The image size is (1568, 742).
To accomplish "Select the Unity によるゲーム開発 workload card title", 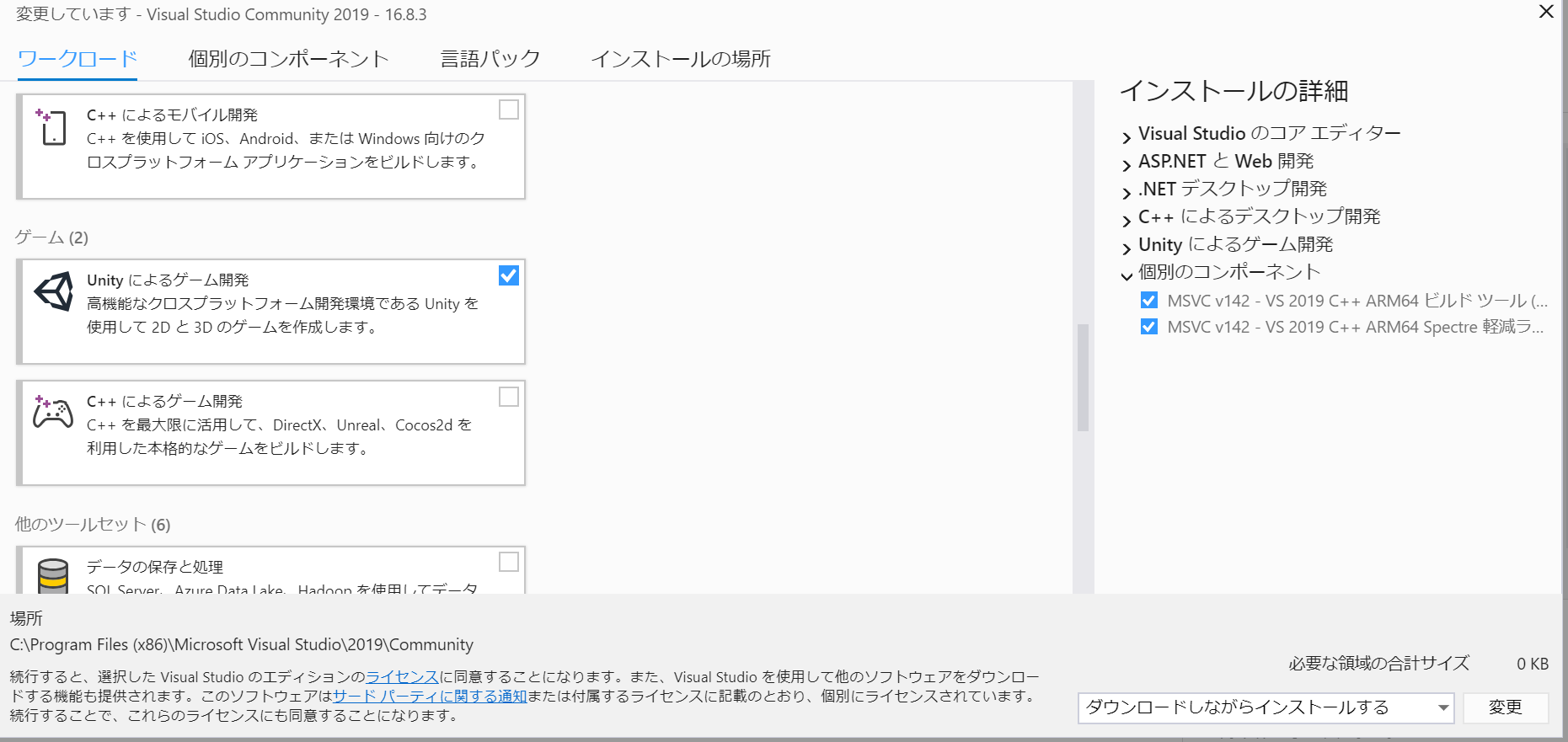I will point(168,280).
